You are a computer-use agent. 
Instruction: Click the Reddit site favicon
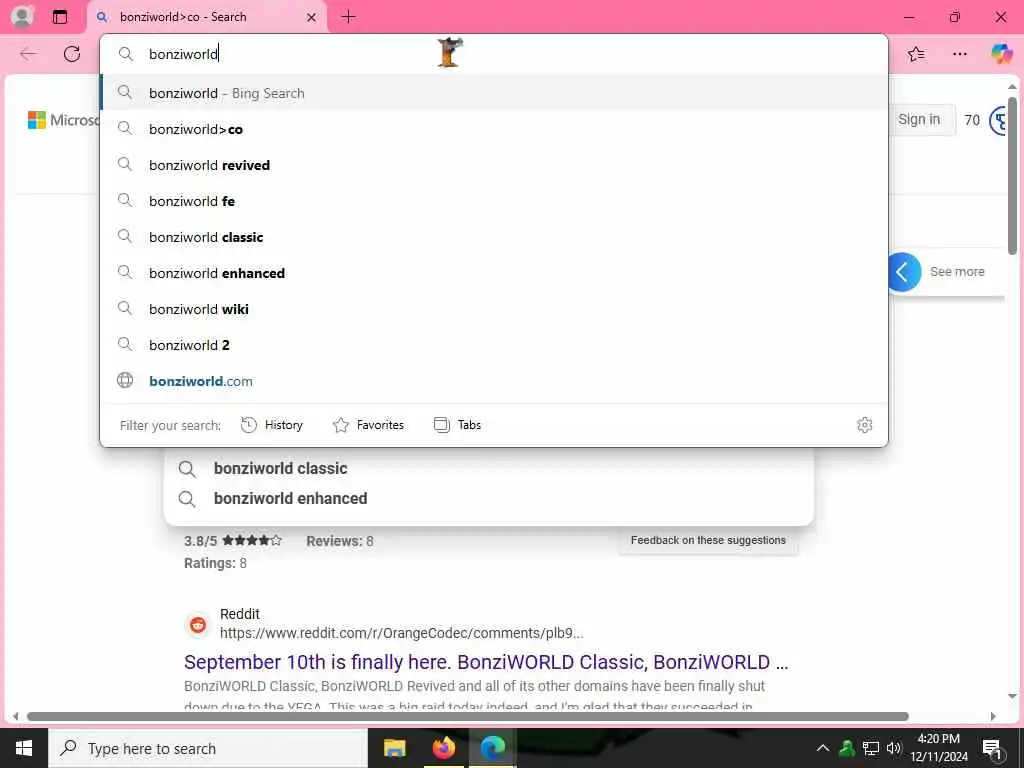click(x=198, y=624)
